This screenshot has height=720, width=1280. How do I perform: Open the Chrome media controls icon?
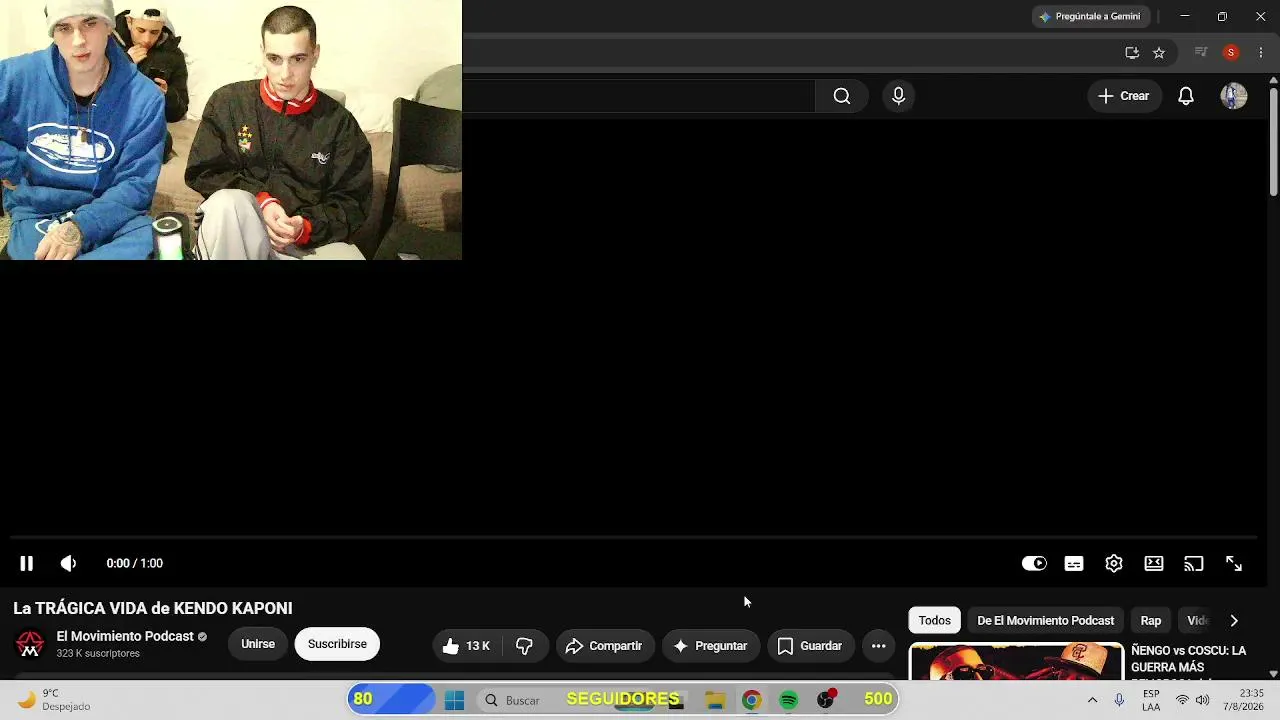tap(1202, 53)
